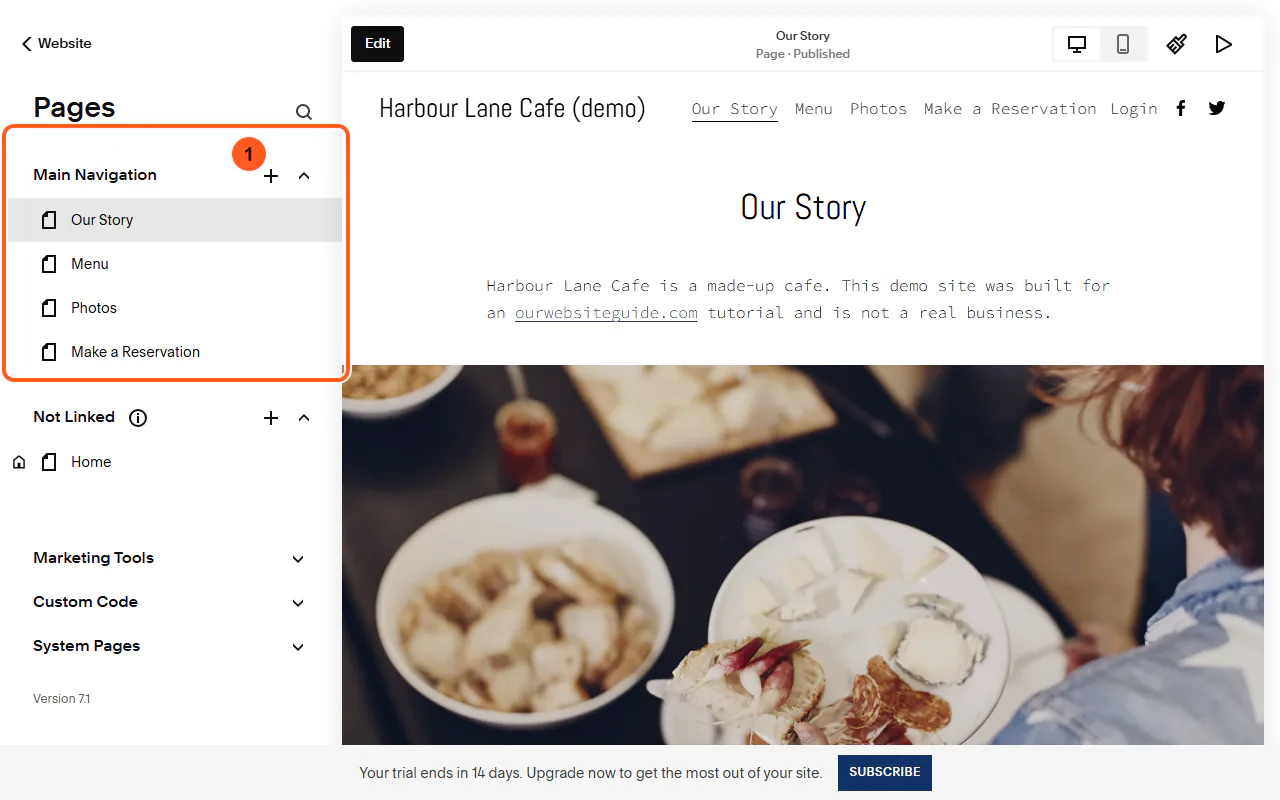Select the Photos page in sidebar
This screenshot has width=1280, height=800.
tap(175, 308)
